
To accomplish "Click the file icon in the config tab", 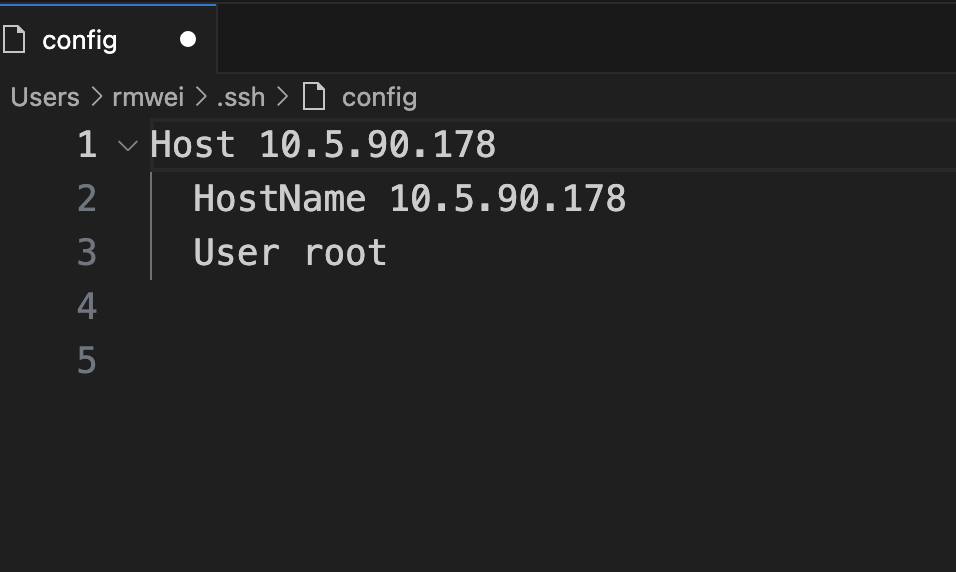I will click(x=13, y=40).
